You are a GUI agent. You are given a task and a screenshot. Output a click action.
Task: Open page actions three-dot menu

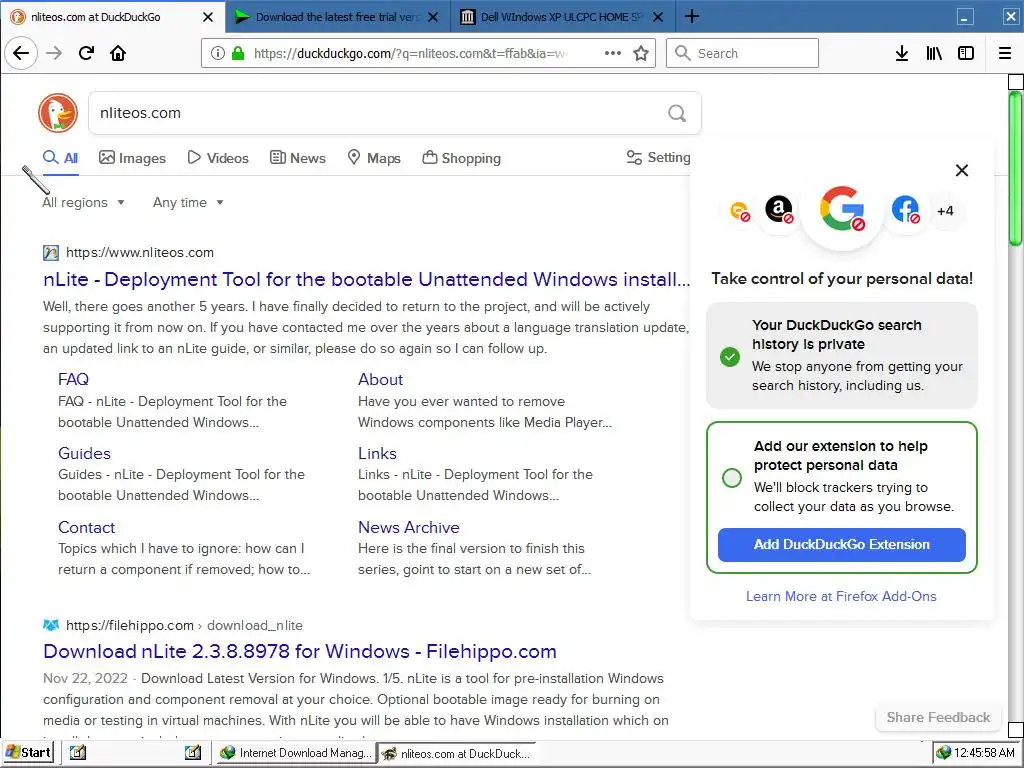(613, 54)
